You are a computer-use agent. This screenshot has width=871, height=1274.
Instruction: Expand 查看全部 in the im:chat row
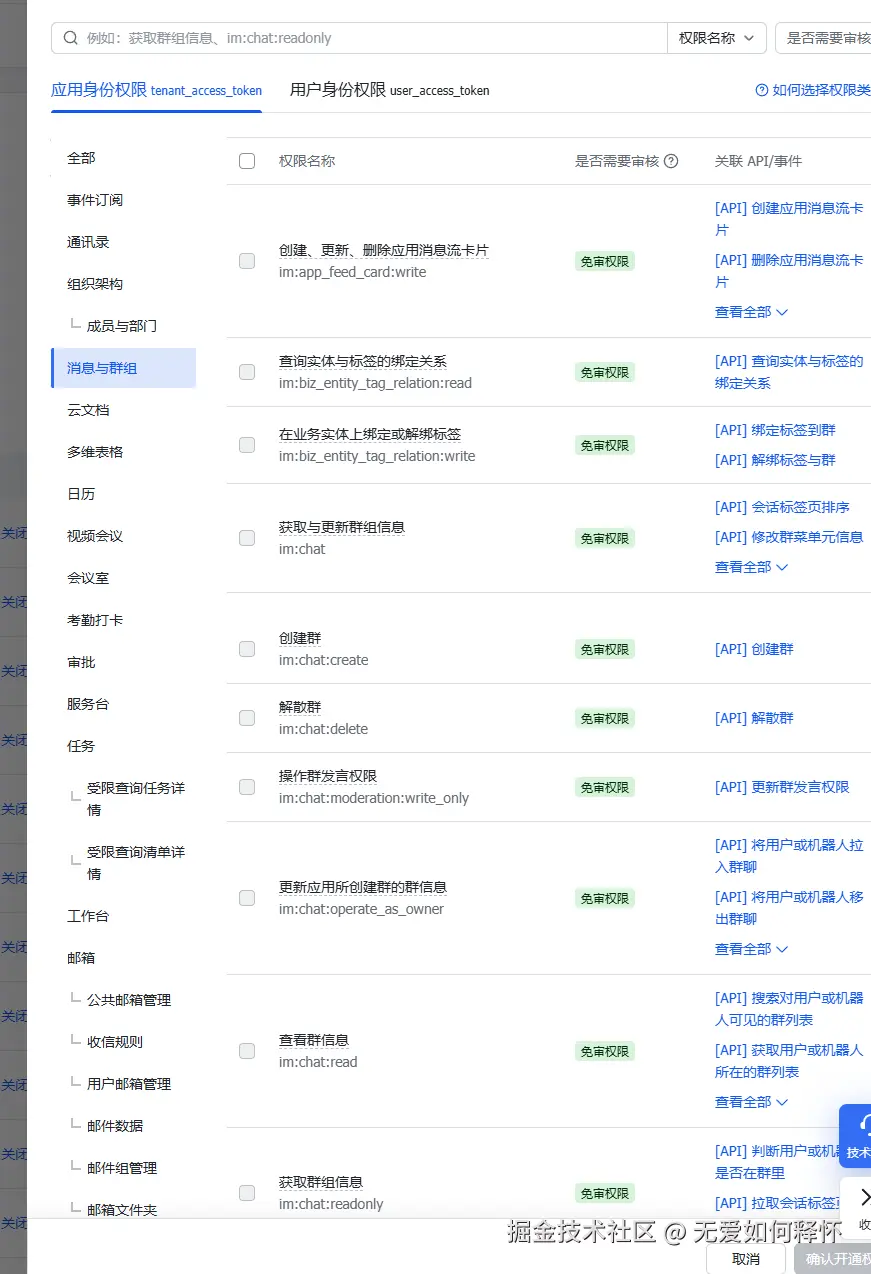point(752,567)
